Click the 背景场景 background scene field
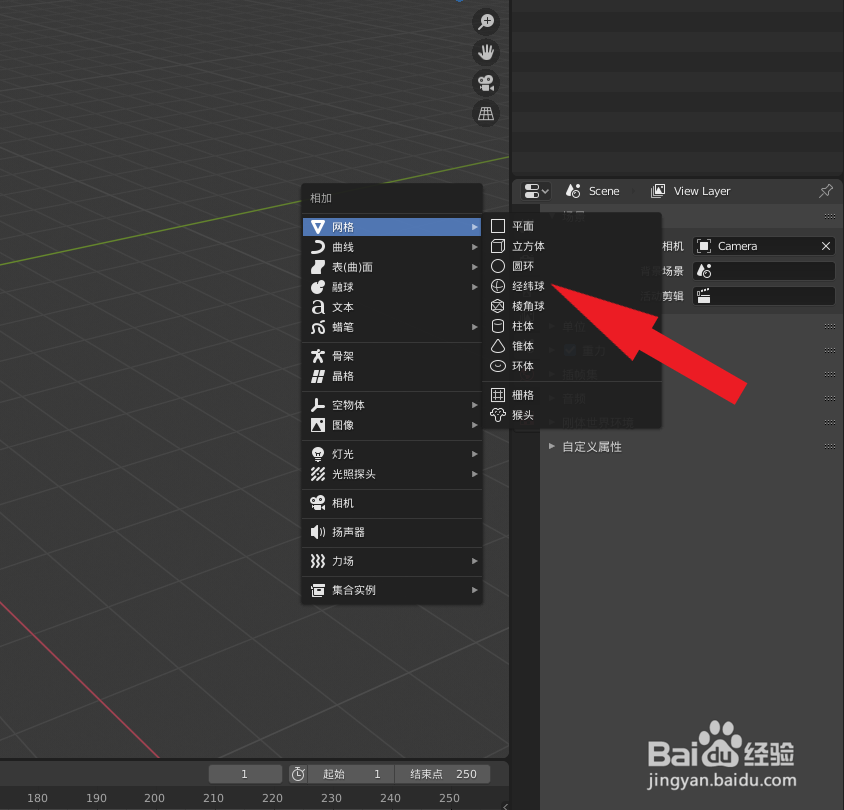This screenshot has width=844, height=810. point(763,271)
